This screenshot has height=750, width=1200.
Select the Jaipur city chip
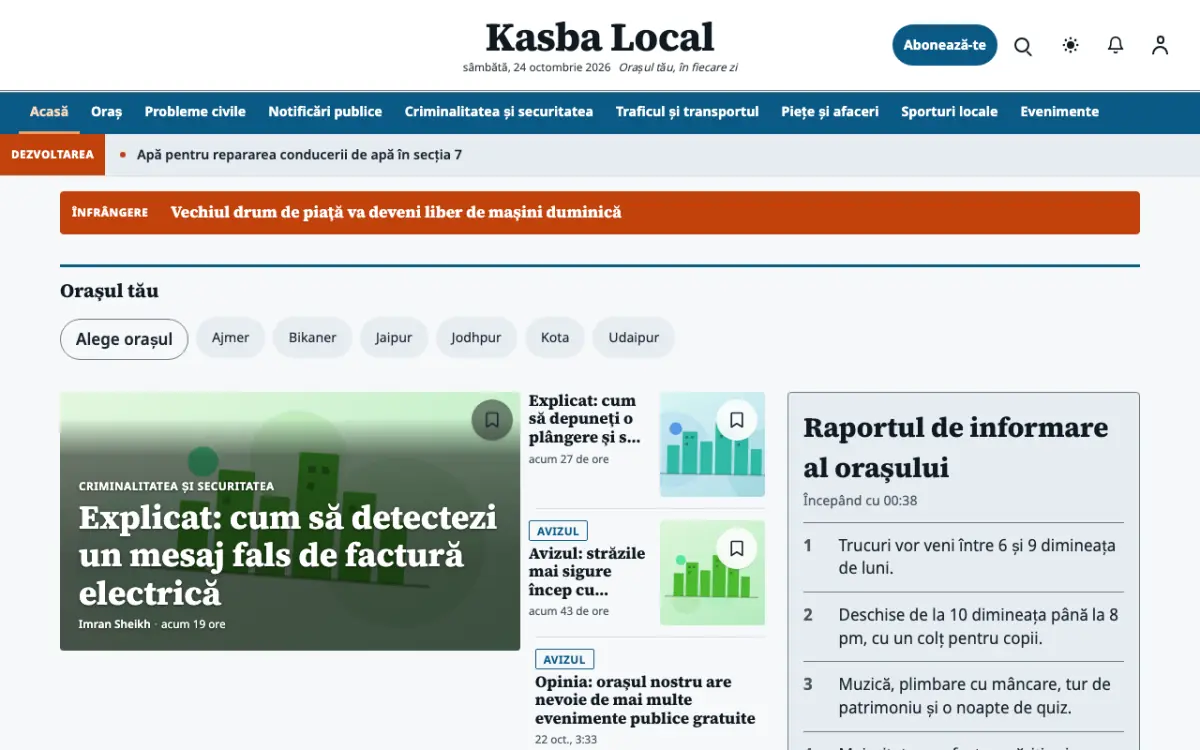click(394, 338)
